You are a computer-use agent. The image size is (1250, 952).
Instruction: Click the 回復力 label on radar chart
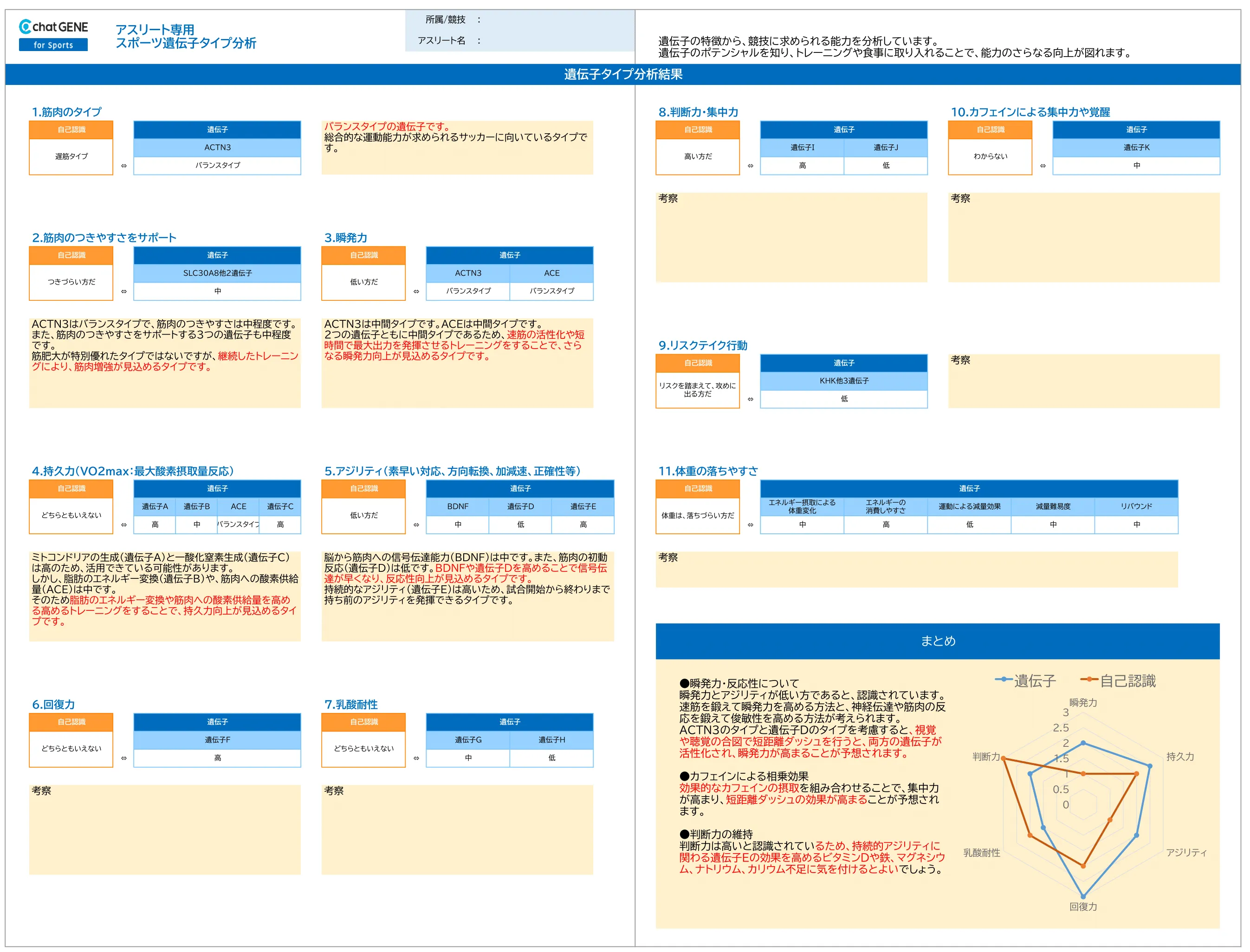pos(1083,907)
